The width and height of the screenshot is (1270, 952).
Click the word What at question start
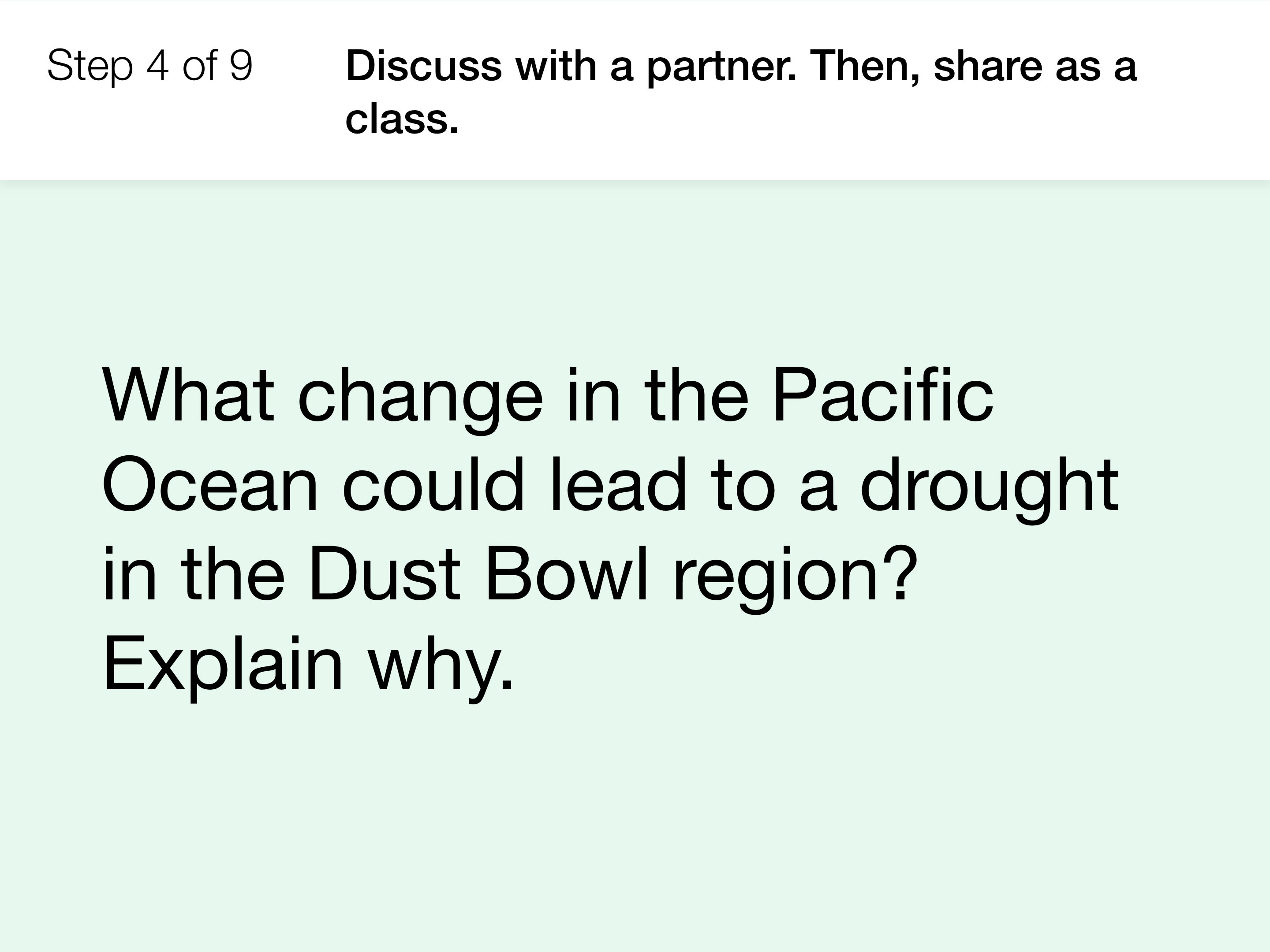click(188, 395)
